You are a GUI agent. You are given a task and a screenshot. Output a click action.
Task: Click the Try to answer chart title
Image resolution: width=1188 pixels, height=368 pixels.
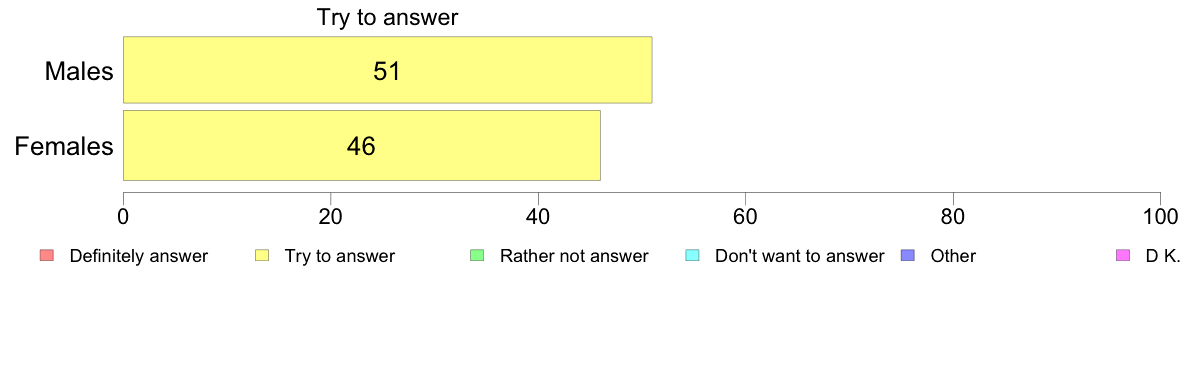tap(387, 17)
